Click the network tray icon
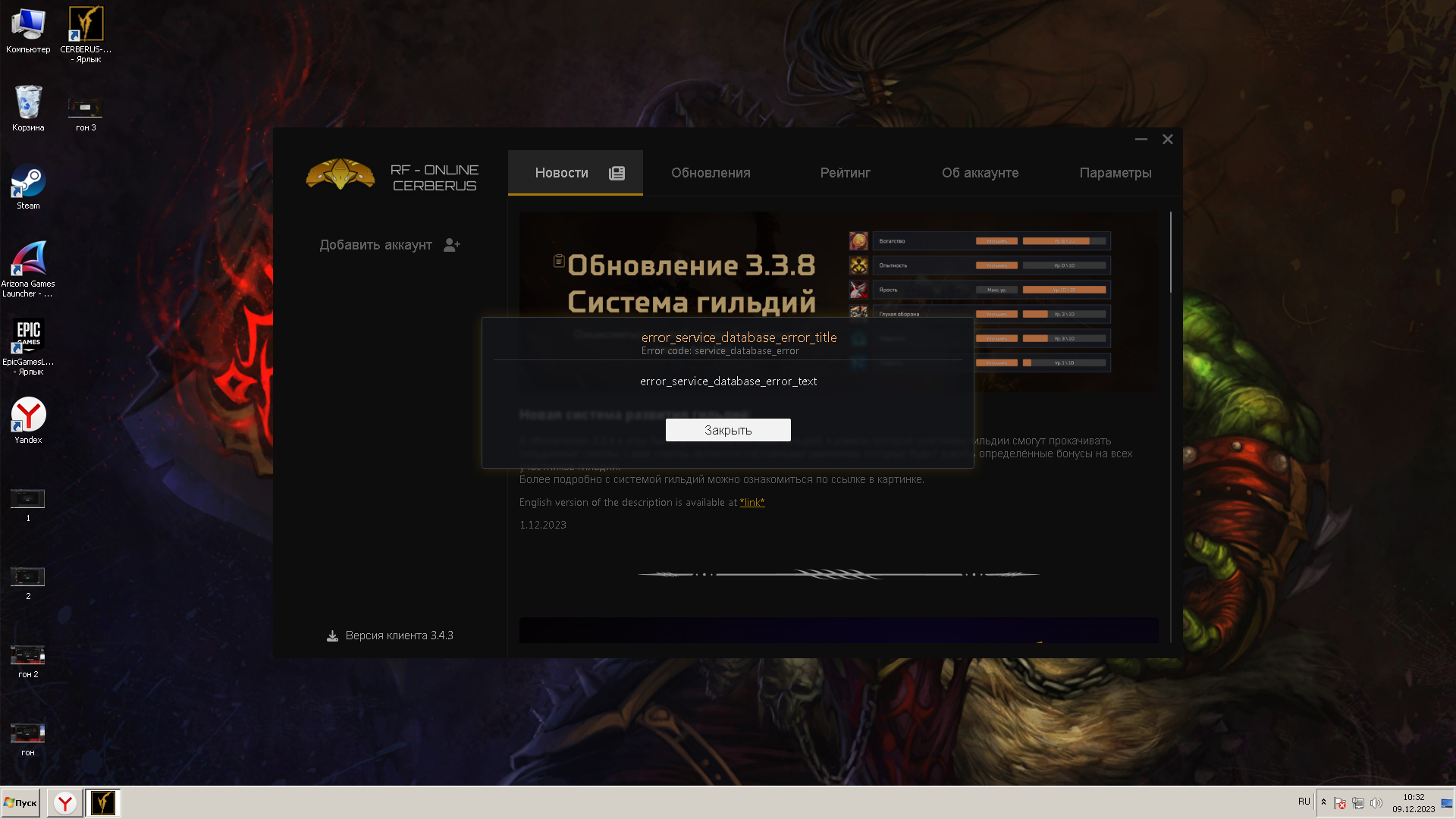This screenshot has width=1456, height=819. click(x=1358, y=803)
